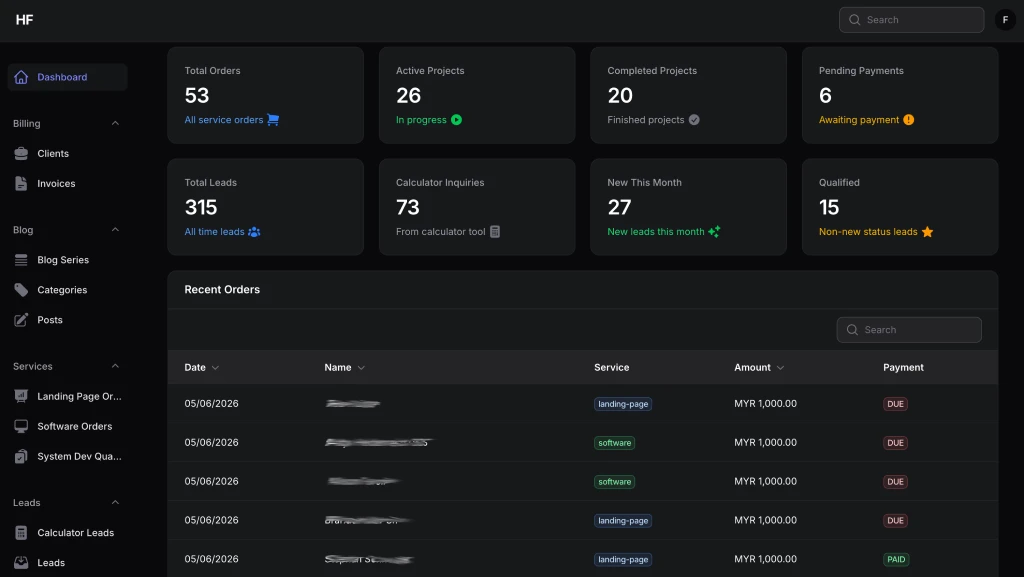Viewport: 1024px width, 577px height.
Task: Click the warning icon beside Awaiting payment
Action: 908,119
